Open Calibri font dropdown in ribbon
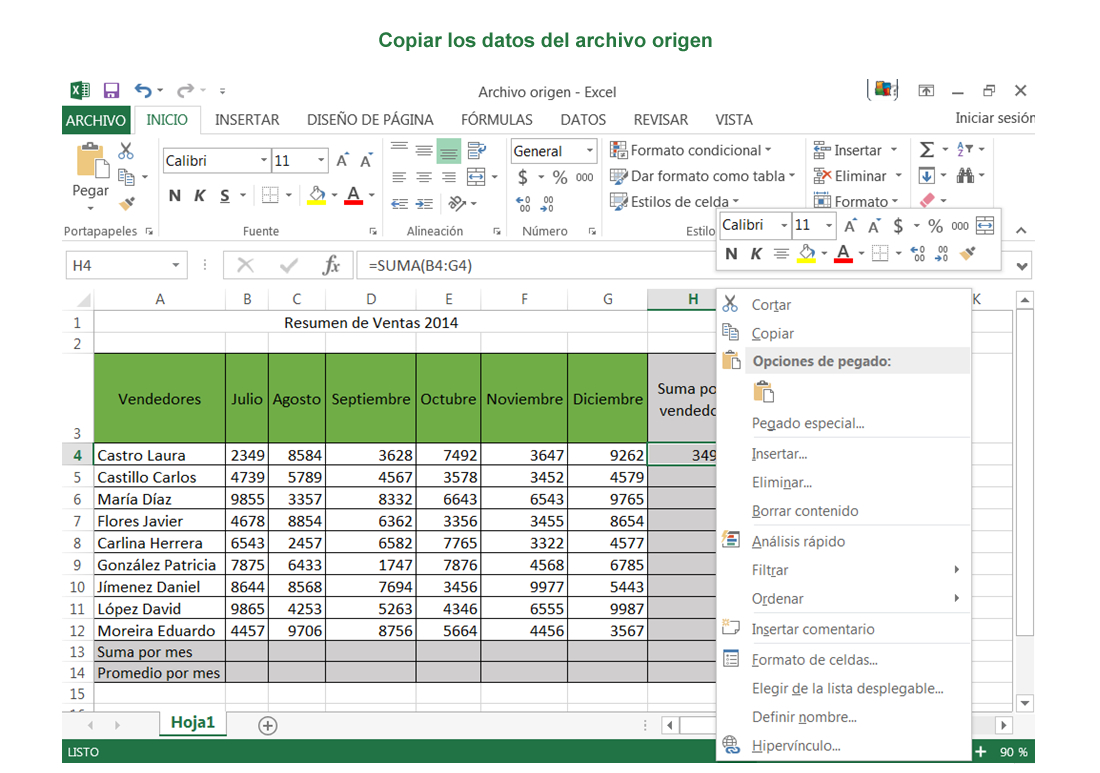 (264, 161)
